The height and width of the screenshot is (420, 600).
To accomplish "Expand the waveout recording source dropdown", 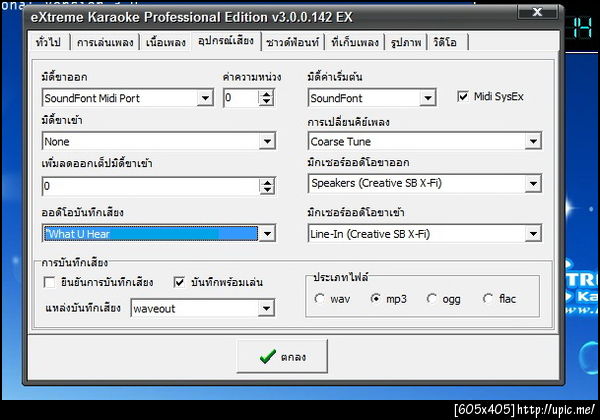I will (x=266, y=308).
